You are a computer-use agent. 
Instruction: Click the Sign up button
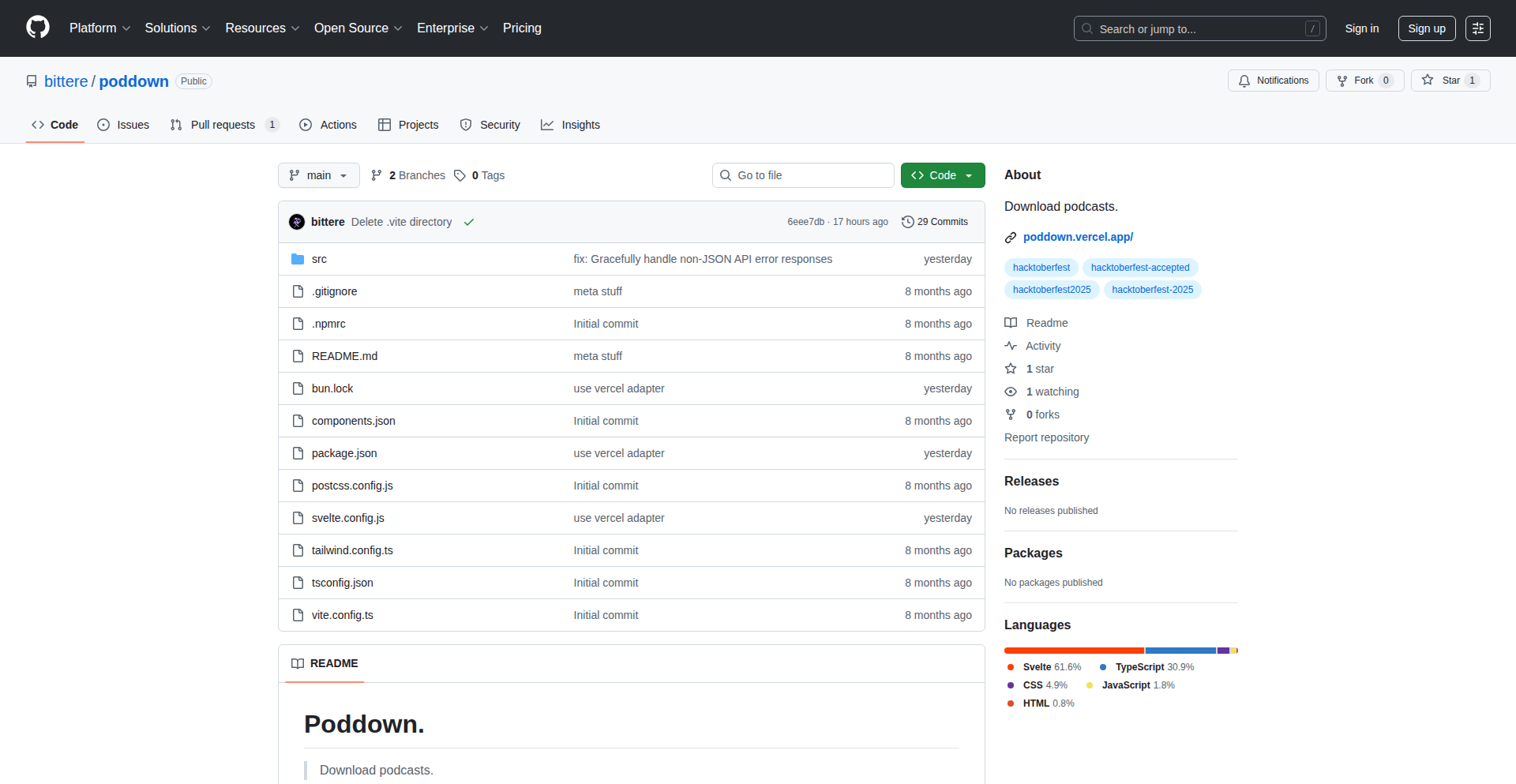[1426, 28]
